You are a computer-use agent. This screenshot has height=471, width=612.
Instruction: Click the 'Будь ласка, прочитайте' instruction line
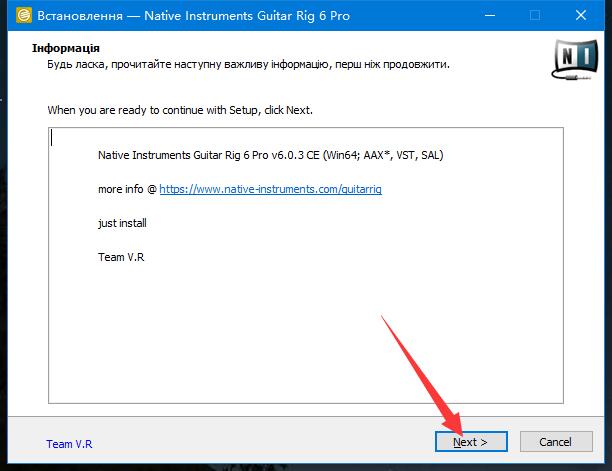248,64
